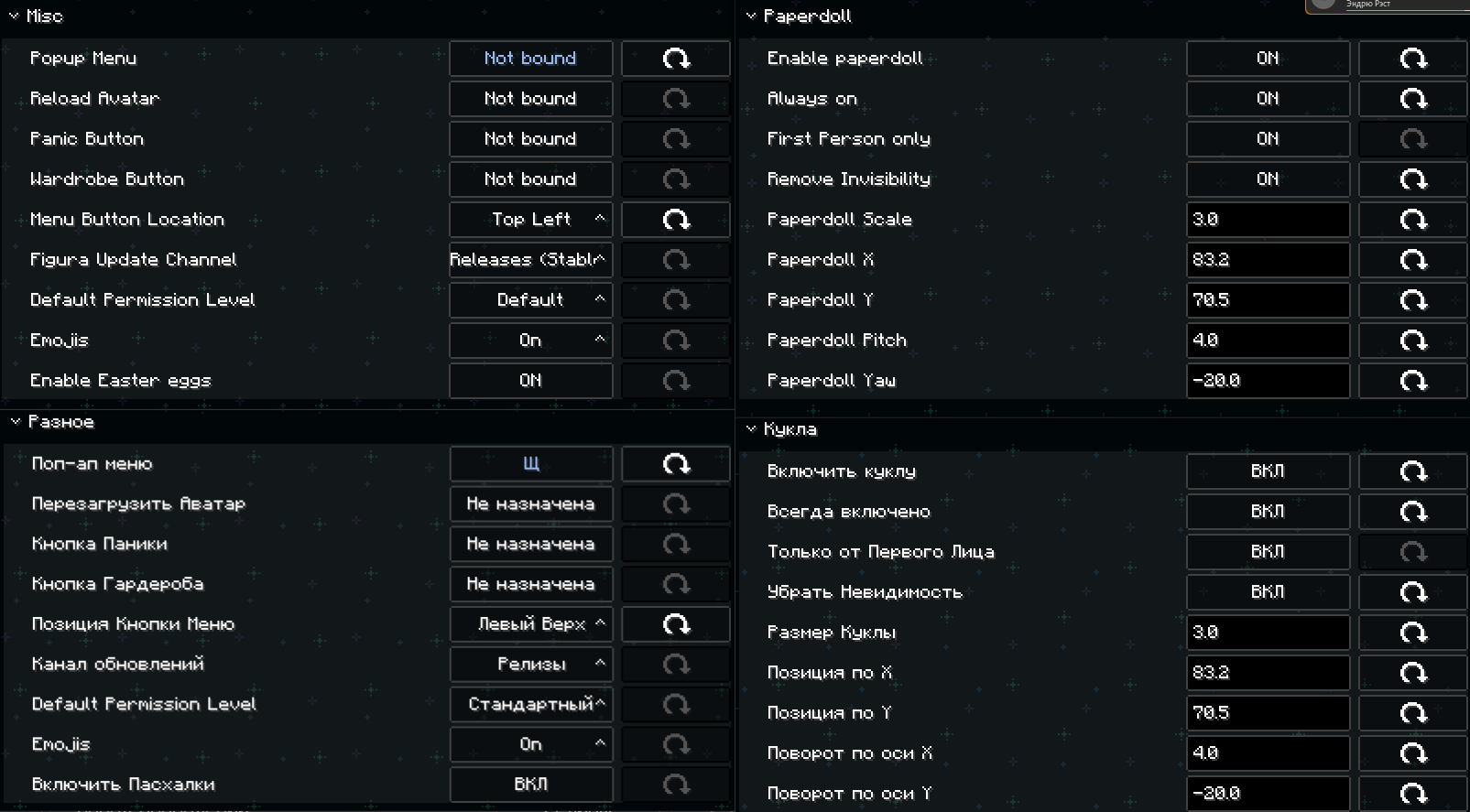The image size is (1470, 812).
Task: Reset the Enable paperdoll option
Action: (1413, 59)
